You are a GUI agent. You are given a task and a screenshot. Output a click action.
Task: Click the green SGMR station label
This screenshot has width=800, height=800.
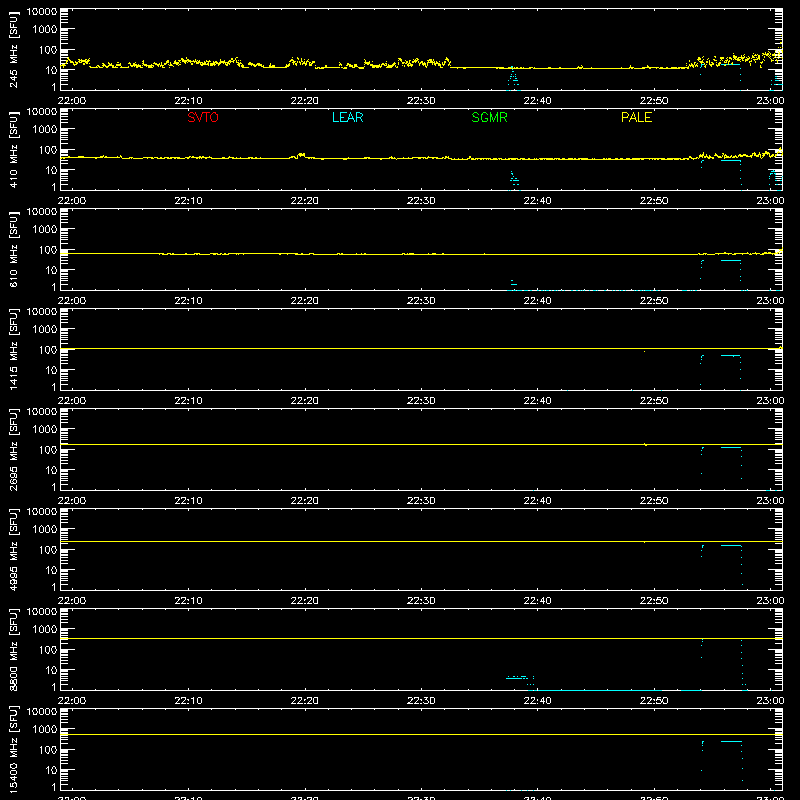coord(489,117)
